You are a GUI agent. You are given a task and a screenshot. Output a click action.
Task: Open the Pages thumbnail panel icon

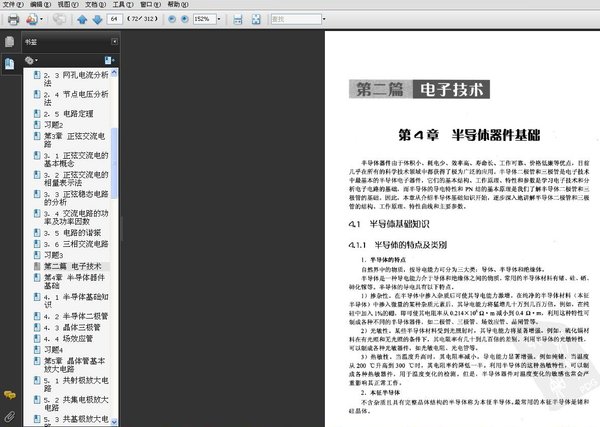tap(10, 41)
